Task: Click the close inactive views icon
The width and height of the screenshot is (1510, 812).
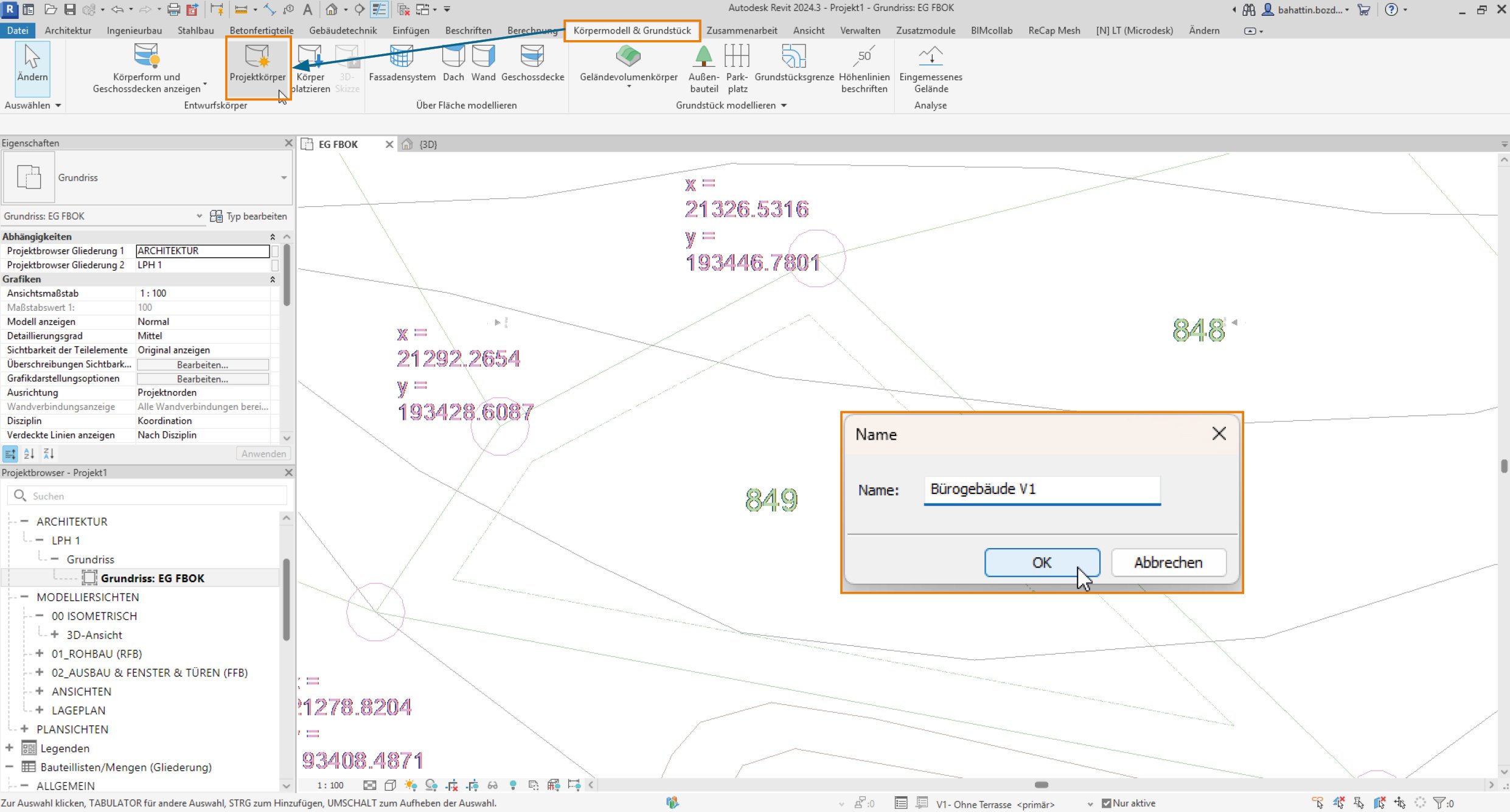Action: pyautogui.click(x=403, y=9)
